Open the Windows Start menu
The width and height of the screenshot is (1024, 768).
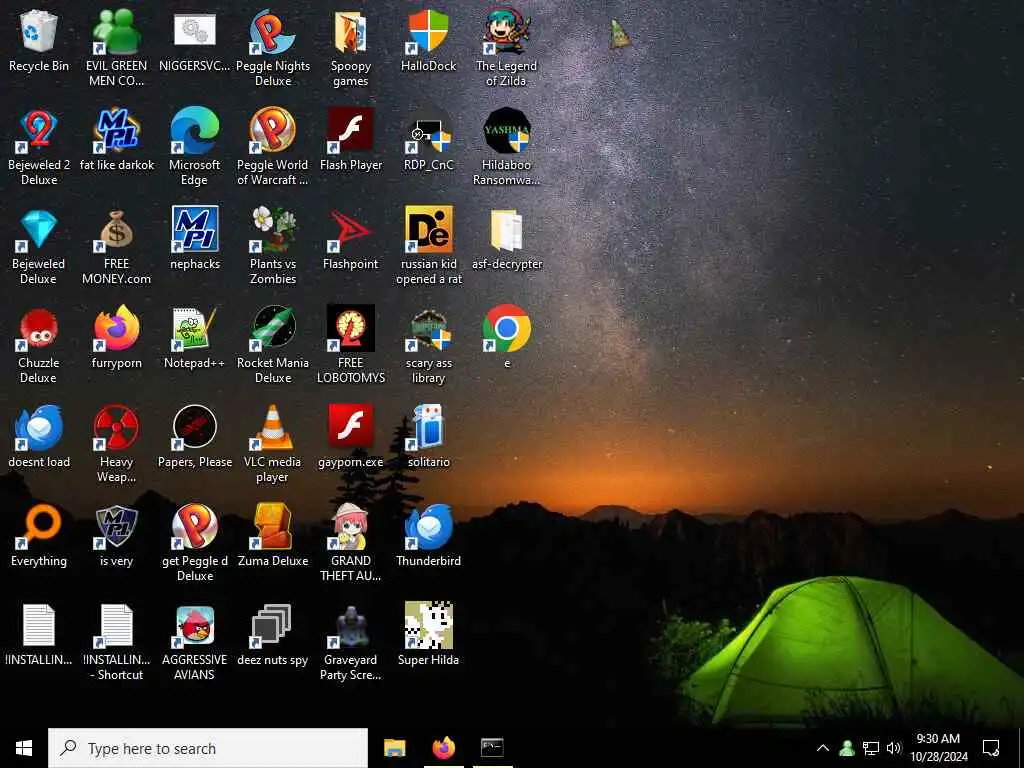click(24, 748)
